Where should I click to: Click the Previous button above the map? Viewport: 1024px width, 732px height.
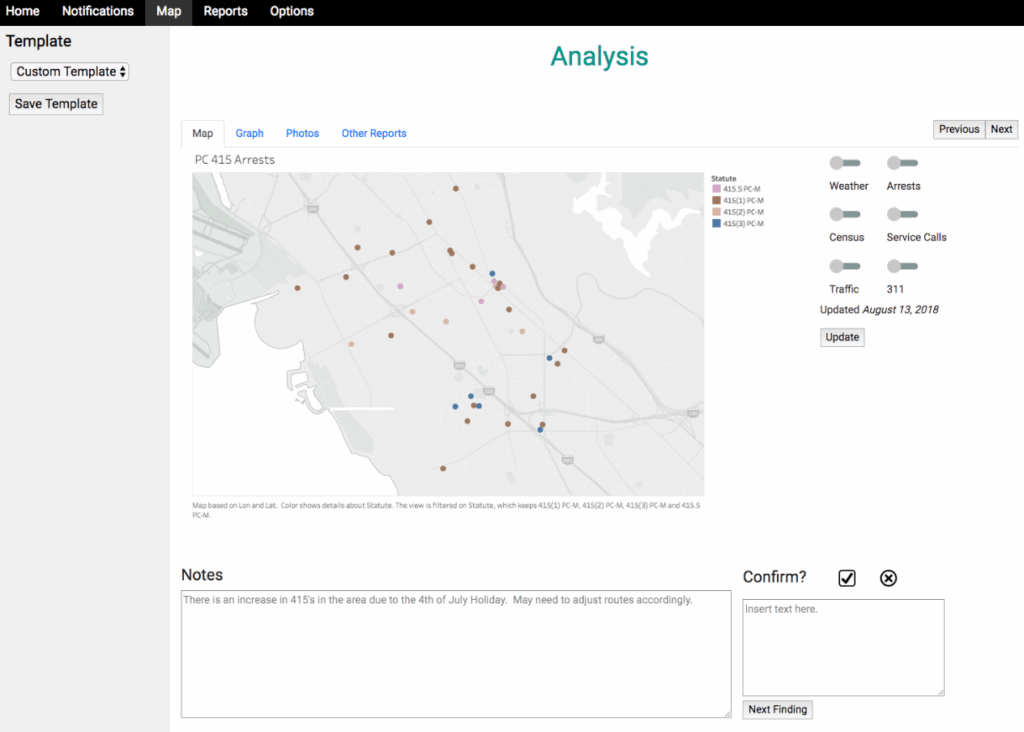(x=959, y=129)
